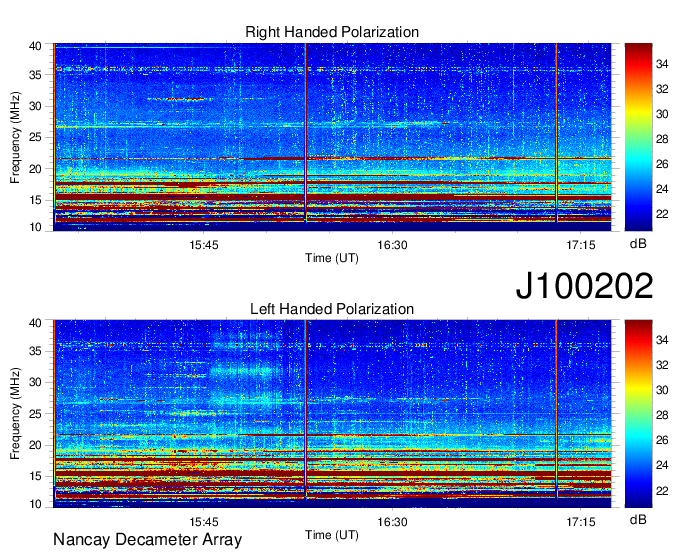The image size is (680, 552).
Task: Click the 24 dB mark on Right Handed colorbar
Action: tap(662, 189)
